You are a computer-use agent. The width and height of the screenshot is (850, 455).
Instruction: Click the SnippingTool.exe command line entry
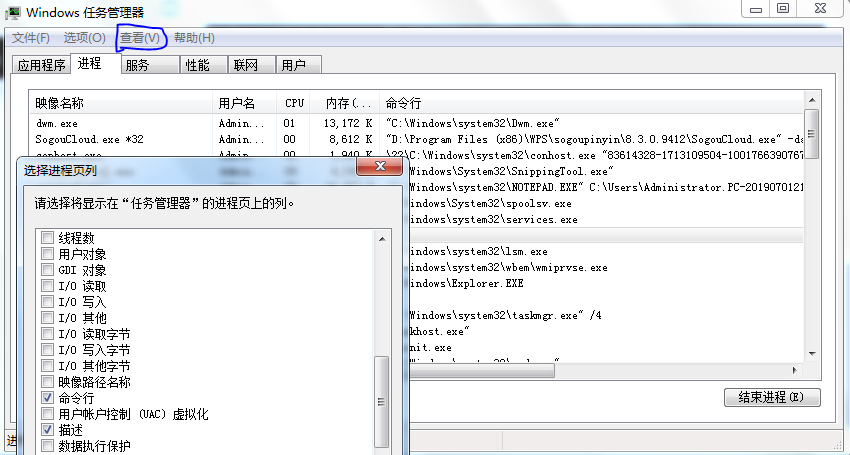(511, 171)
